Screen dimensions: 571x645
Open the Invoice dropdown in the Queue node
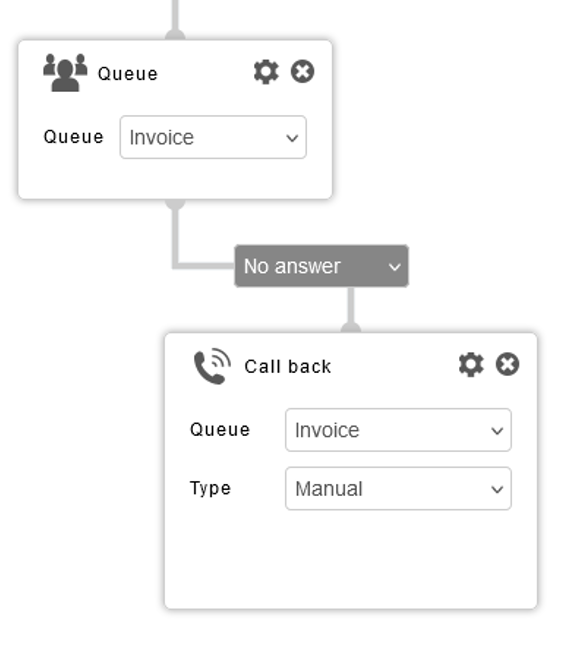tap(213, 137)
